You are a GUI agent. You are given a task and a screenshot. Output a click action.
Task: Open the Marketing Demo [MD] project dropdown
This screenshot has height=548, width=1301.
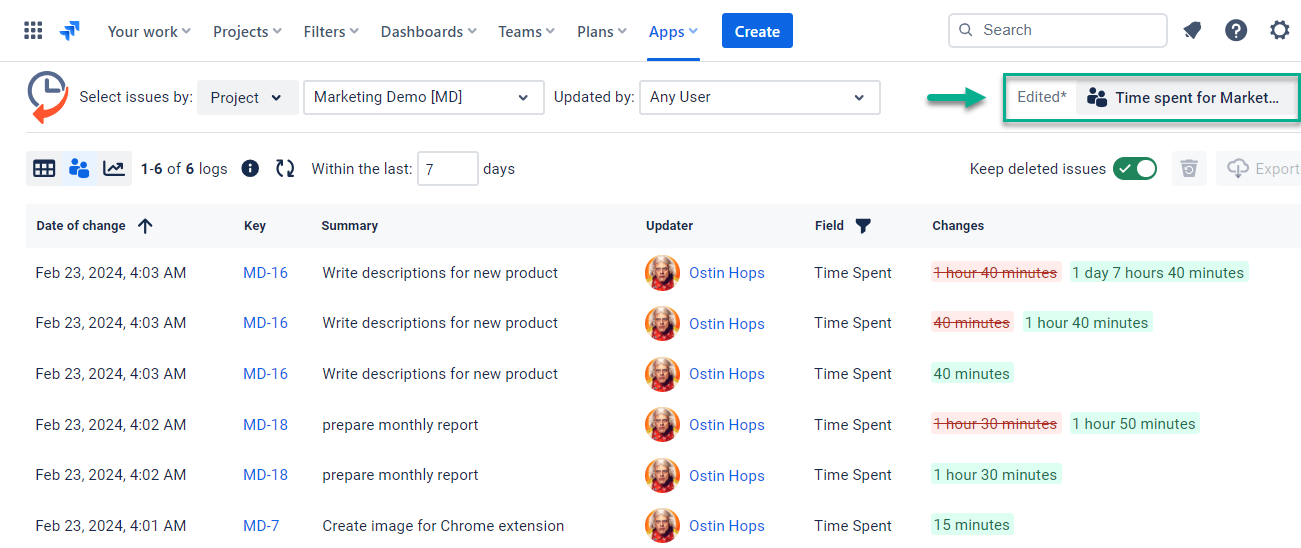pos(421,98)
